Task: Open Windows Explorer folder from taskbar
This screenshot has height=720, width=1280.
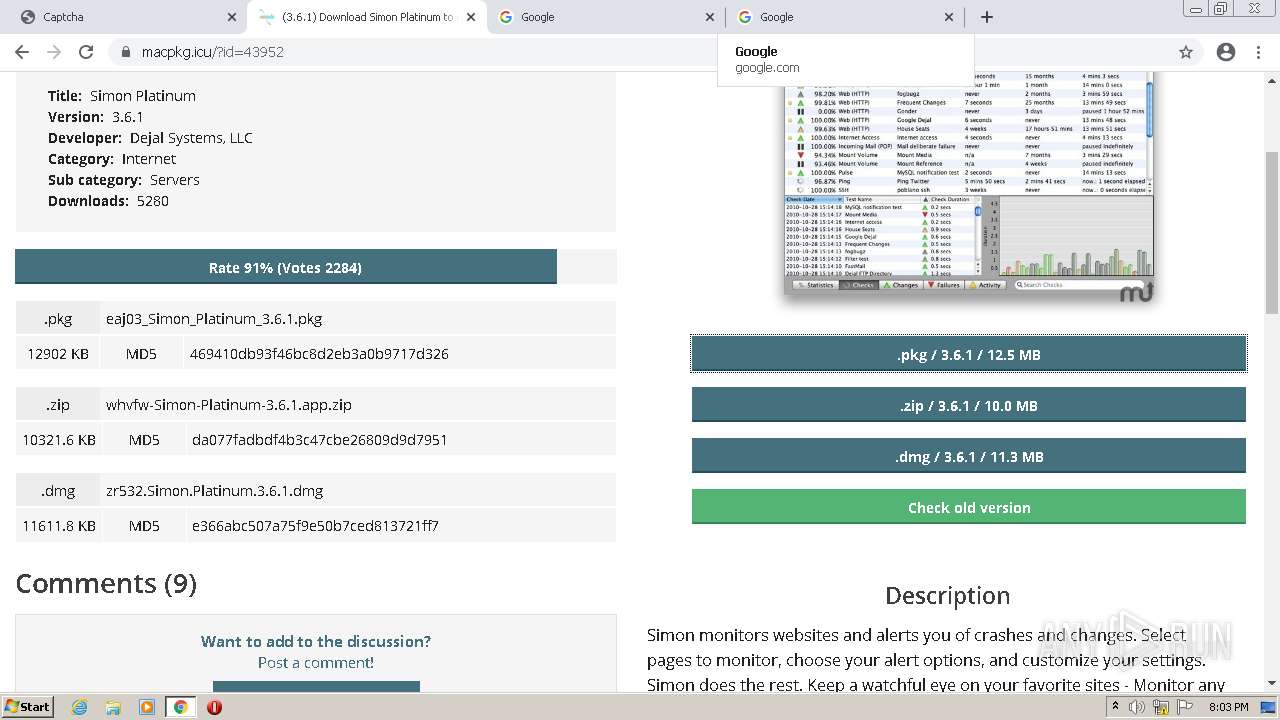Action: coord(113,707)
